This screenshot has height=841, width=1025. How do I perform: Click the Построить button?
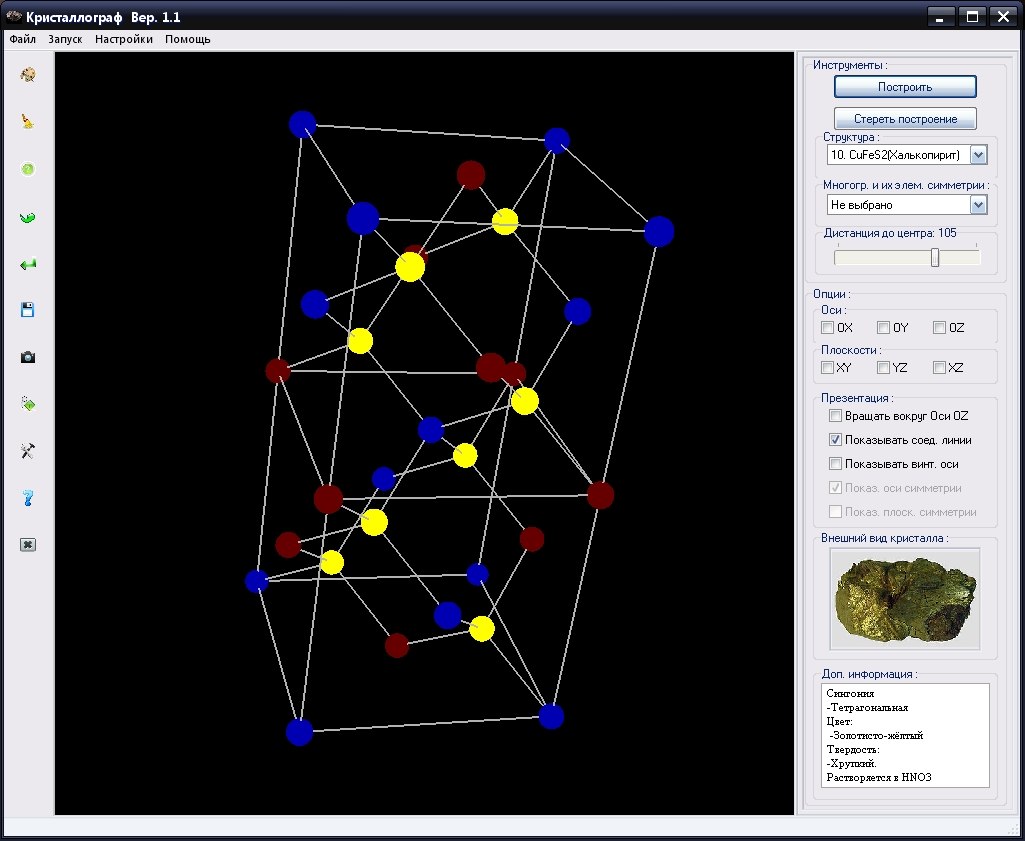click(x=905, y=87)
